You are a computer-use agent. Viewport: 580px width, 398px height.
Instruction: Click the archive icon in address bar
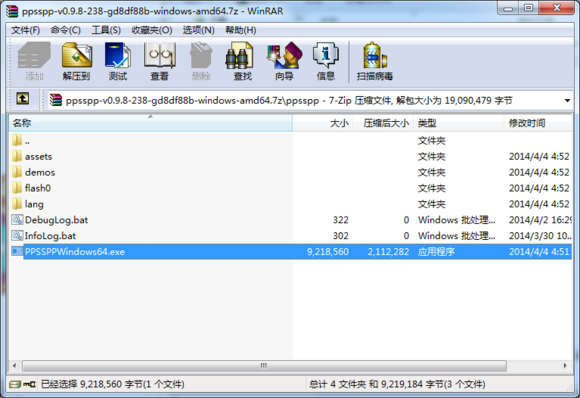(x=56, y=100)
